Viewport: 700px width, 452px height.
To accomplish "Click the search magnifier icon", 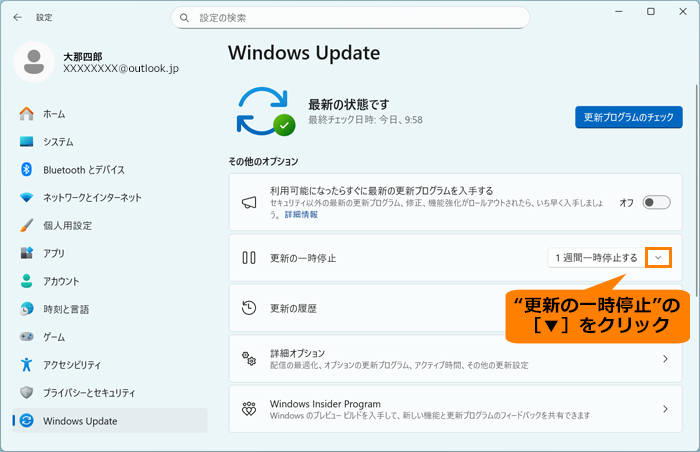I will pos(184,18).
